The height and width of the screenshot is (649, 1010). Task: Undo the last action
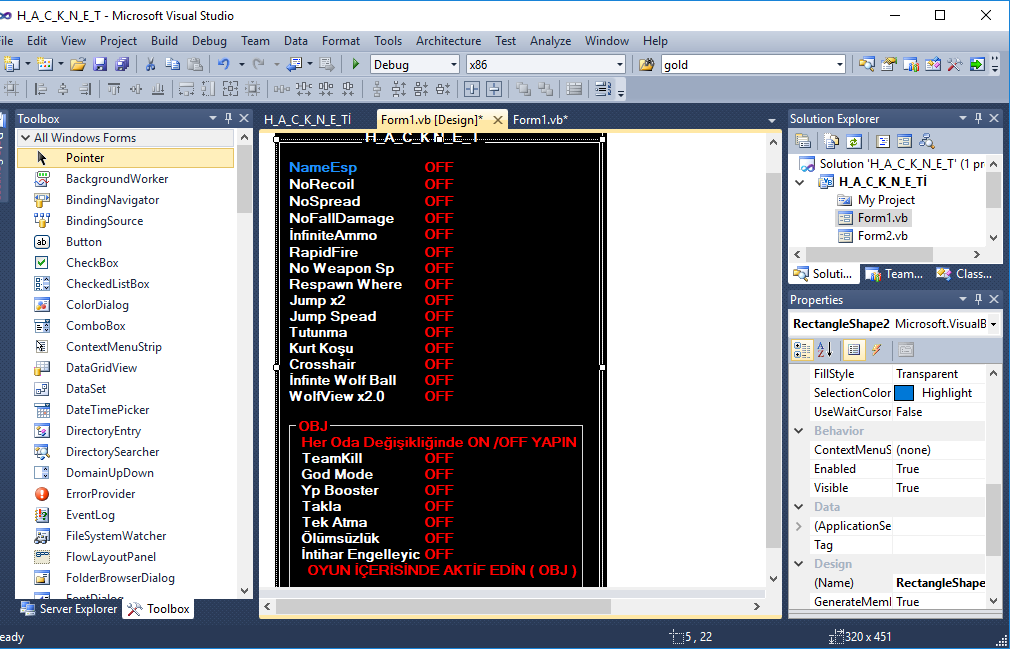tap(223, 64)
